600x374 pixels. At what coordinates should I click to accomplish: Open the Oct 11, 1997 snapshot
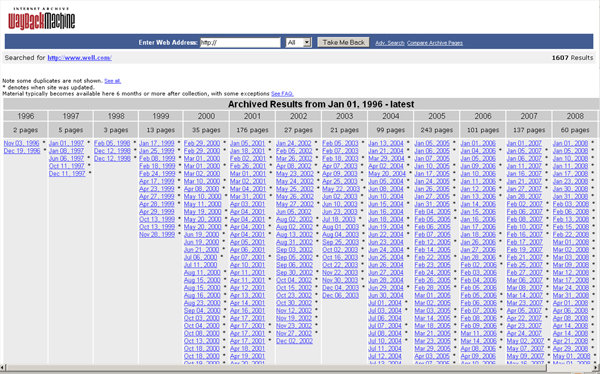click(67, 166)
